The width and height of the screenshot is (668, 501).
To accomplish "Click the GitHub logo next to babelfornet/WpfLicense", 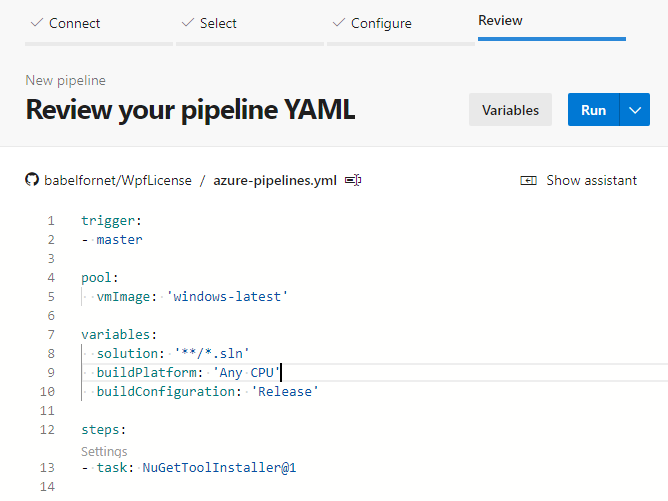I will [32, 180].
